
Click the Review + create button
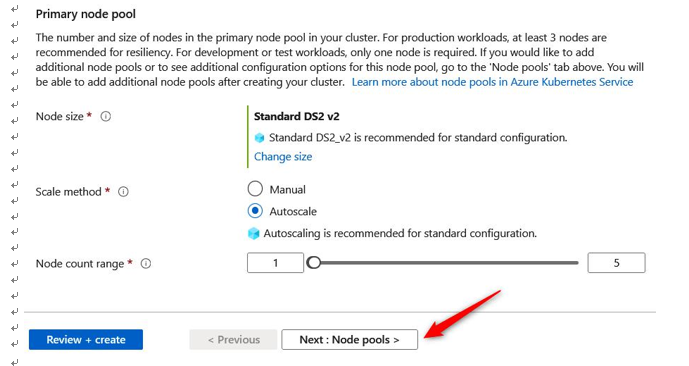[86, 340]
